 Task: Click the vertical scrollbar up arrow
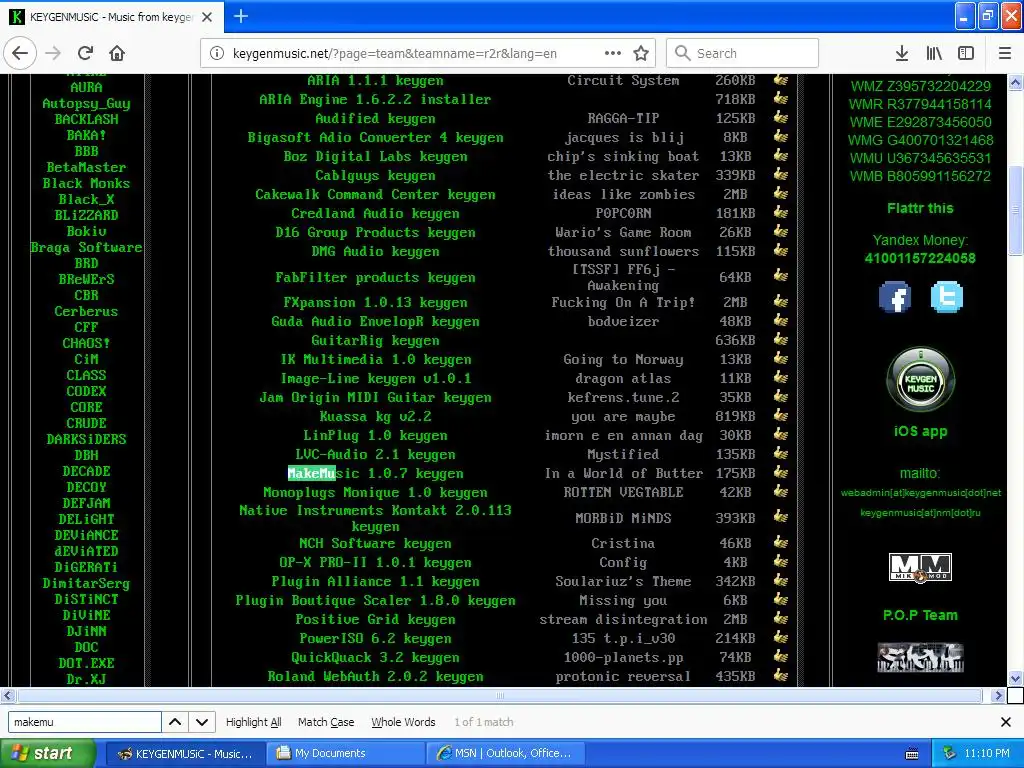tap(1016, 82)
